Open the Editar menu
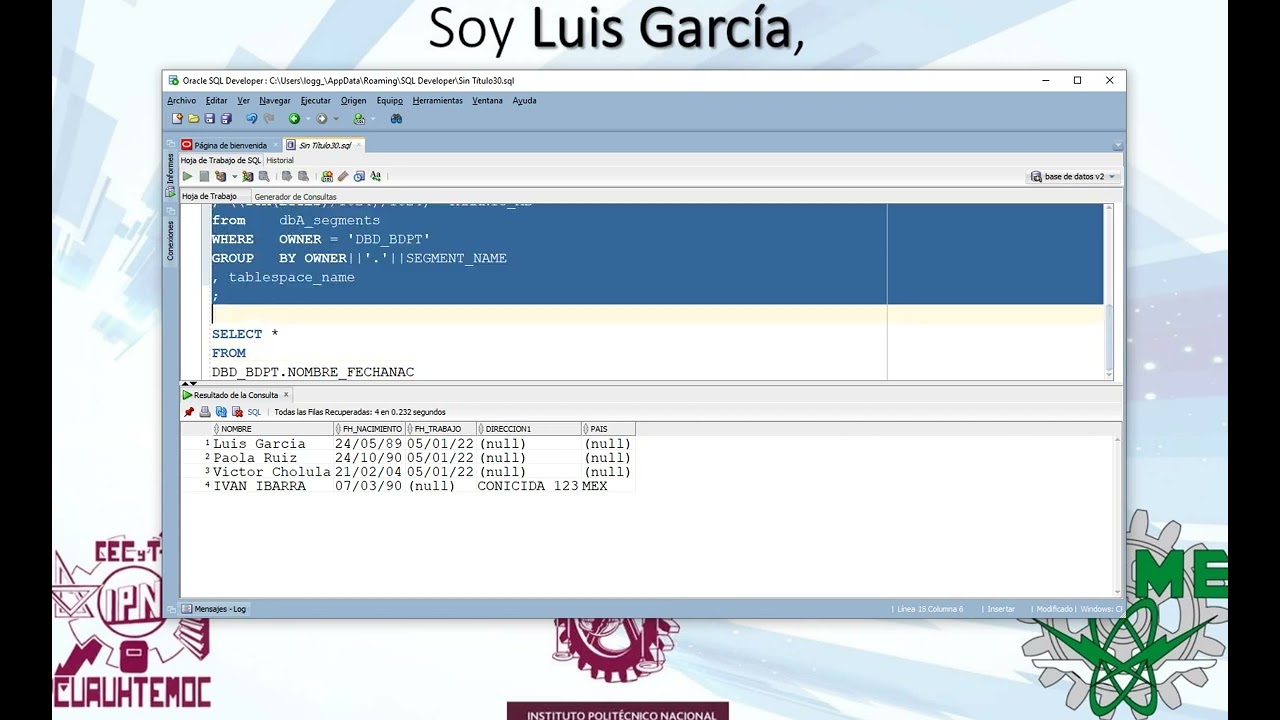This screenshot has width=1280, height=720. point(216,101)
